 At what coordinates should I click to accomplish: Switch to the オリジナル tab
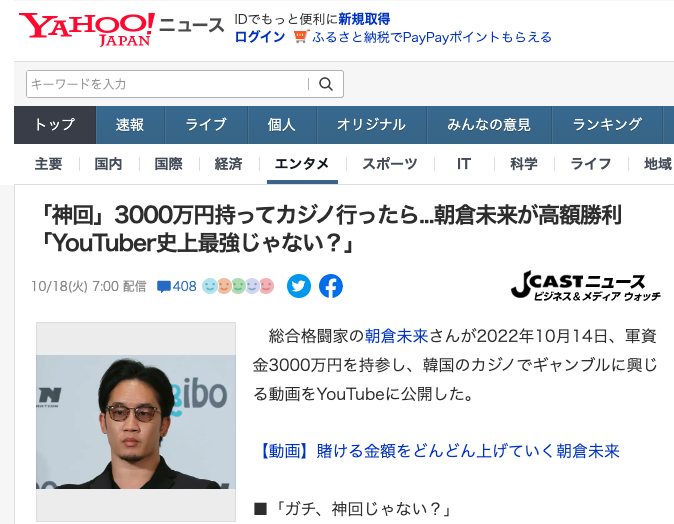click(x=371, y=125)
